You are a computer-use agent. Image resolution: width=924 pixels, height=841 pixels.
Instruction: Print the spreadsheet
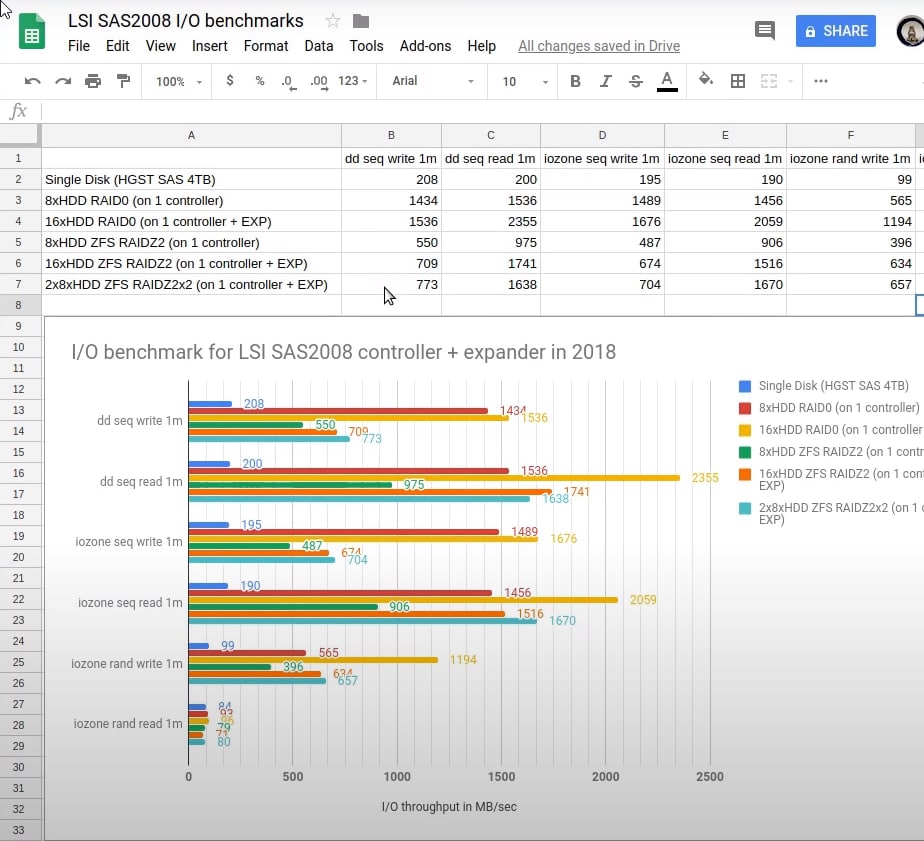click(93, 81)
